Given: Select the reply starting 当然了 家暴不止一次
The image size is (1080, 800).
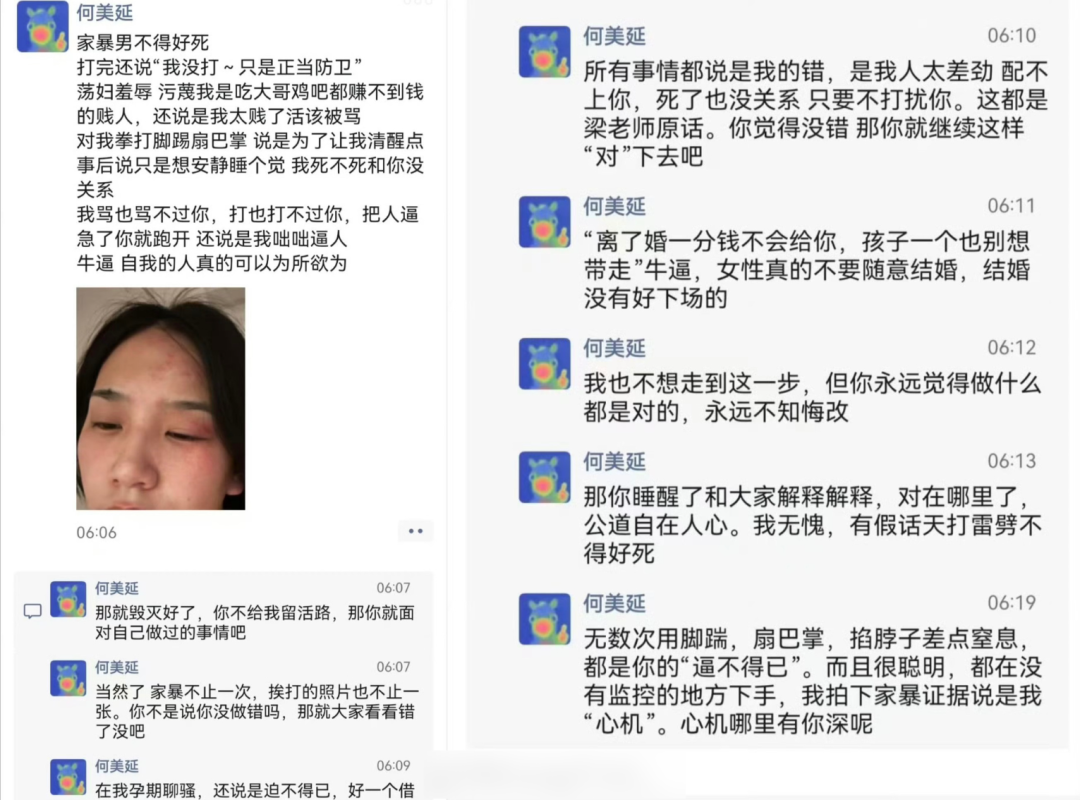Looking at the screenshot, I should click(x=257, y=711).
